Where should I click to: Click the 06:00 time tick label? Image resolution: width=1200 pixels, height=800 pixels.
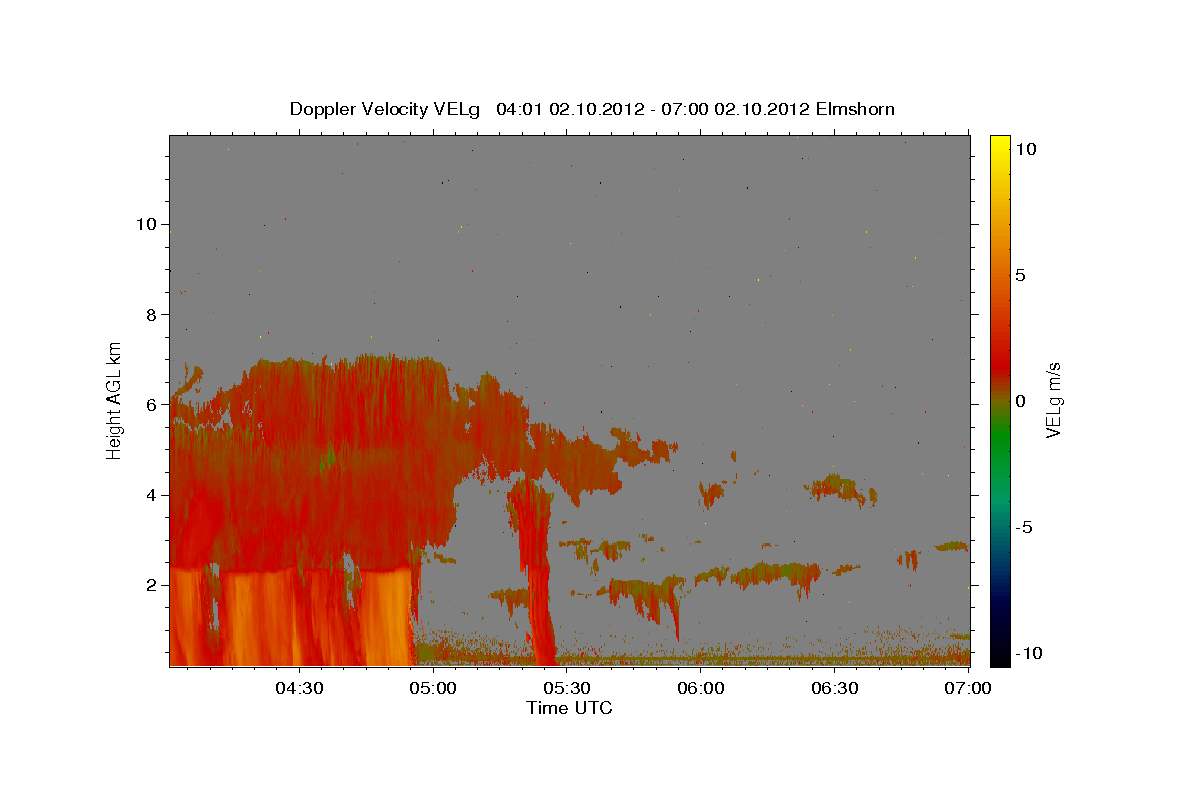(x=701, y=688)
